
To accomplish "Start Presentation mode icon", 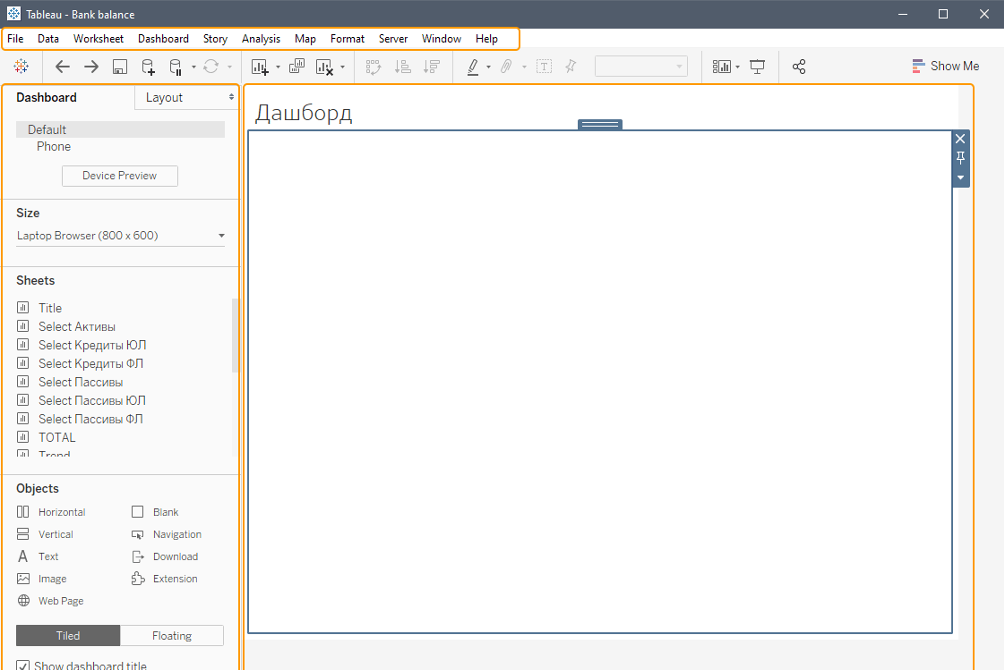I will pos(757,67).
